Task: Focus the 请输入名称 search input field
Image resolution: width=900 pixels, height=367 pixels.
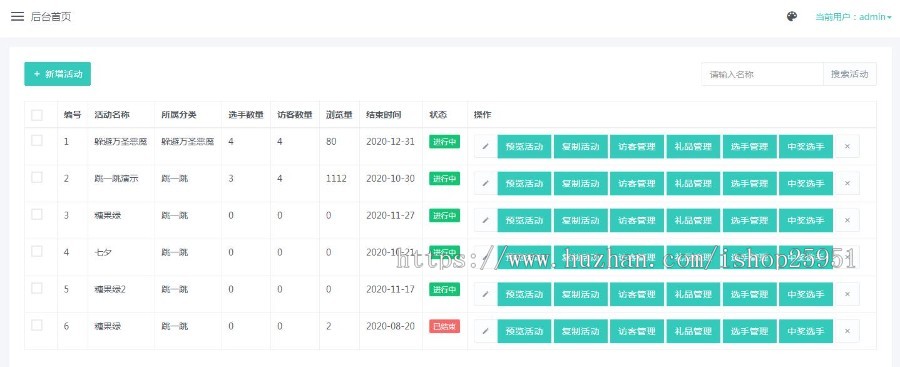Action: [x=762, y=74]
